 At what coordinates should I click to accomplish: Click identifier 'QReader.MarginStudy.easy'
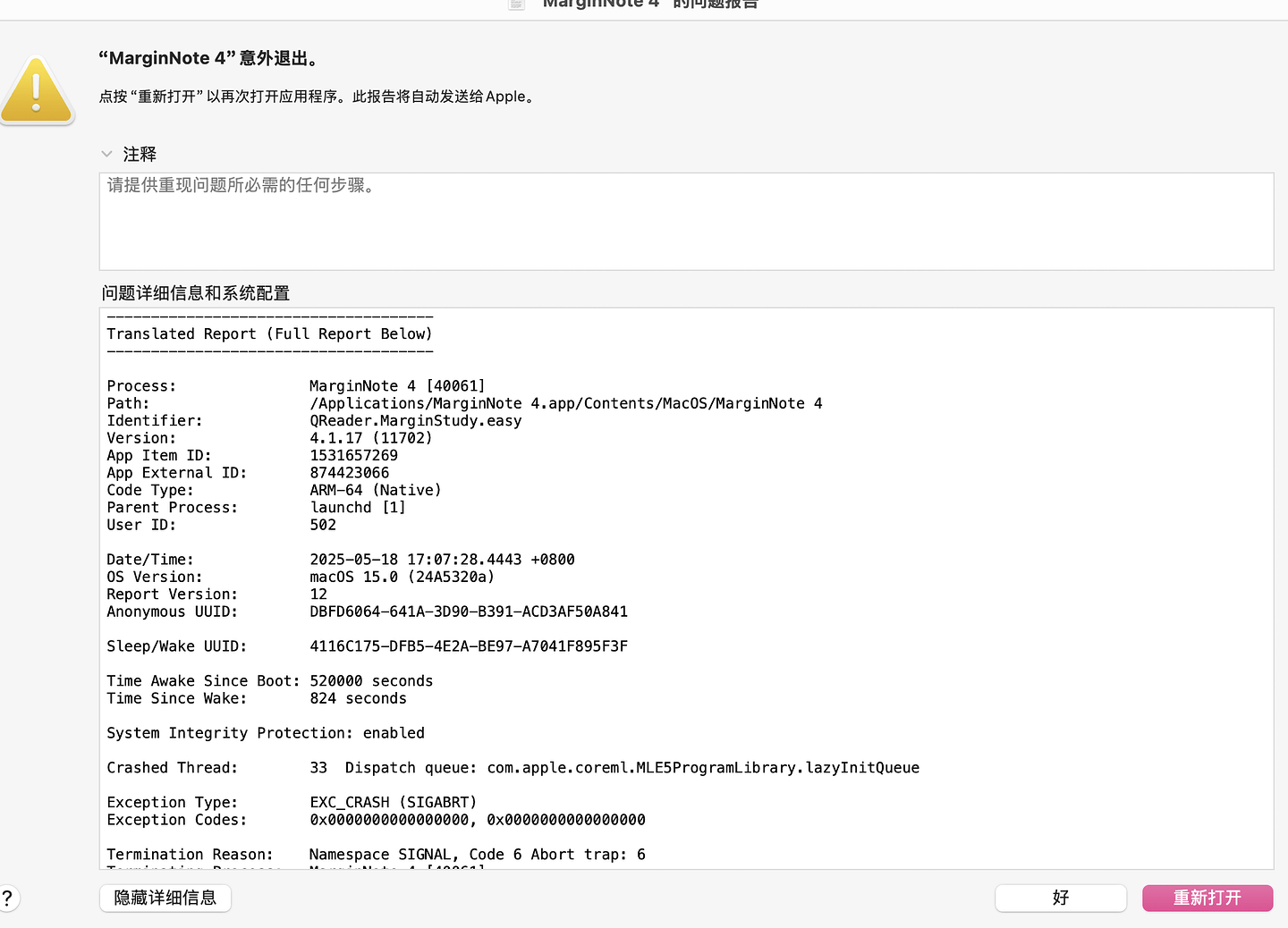coord(416,421)
